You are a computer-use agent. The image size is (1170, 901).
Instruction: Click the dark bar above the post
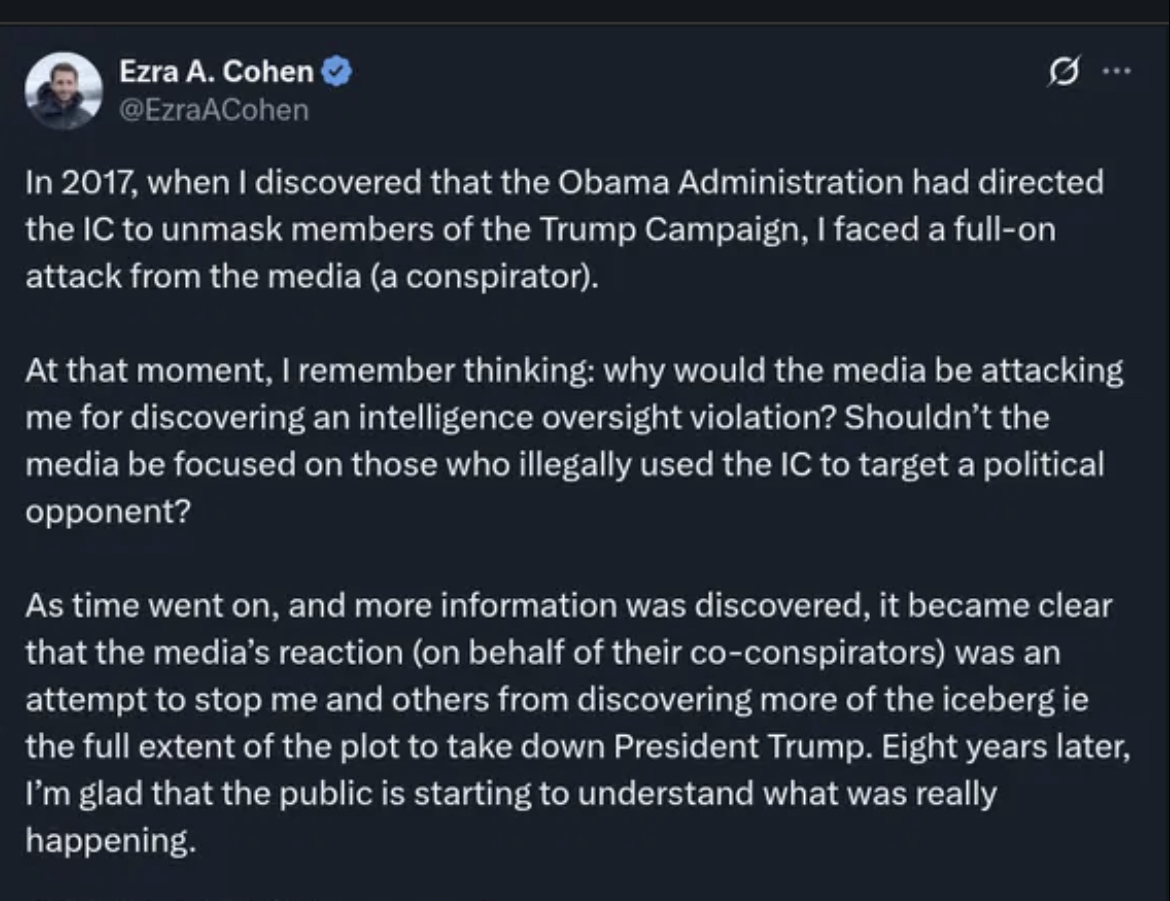[x=585, y=11]
